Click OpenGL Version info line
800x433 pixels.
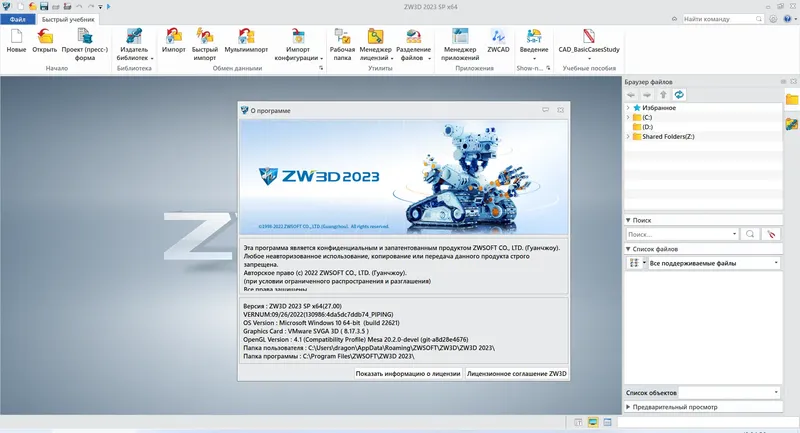(x=356, y=340)
